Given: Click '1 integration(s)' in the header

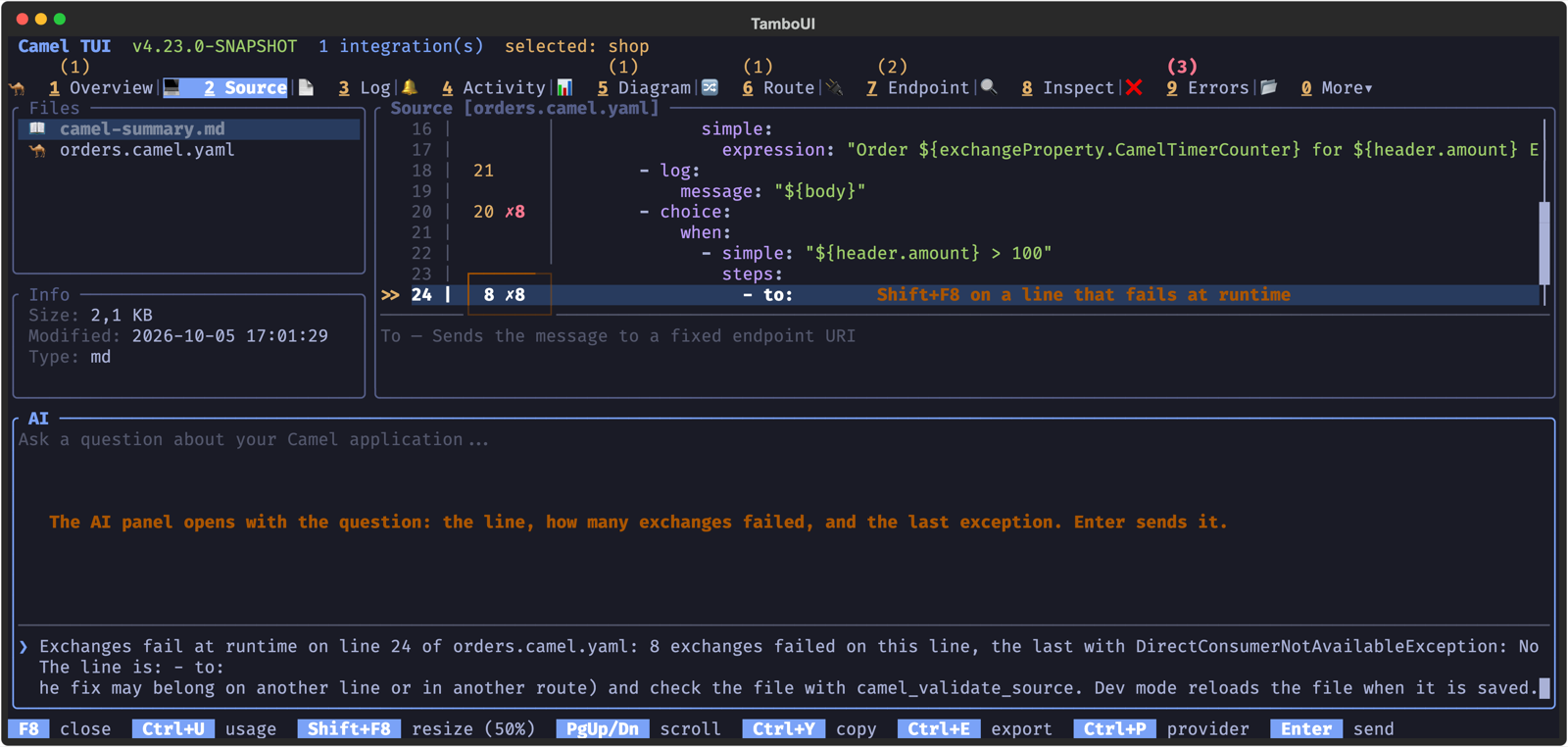Looking at the screenshot, I should pos(401,46).
